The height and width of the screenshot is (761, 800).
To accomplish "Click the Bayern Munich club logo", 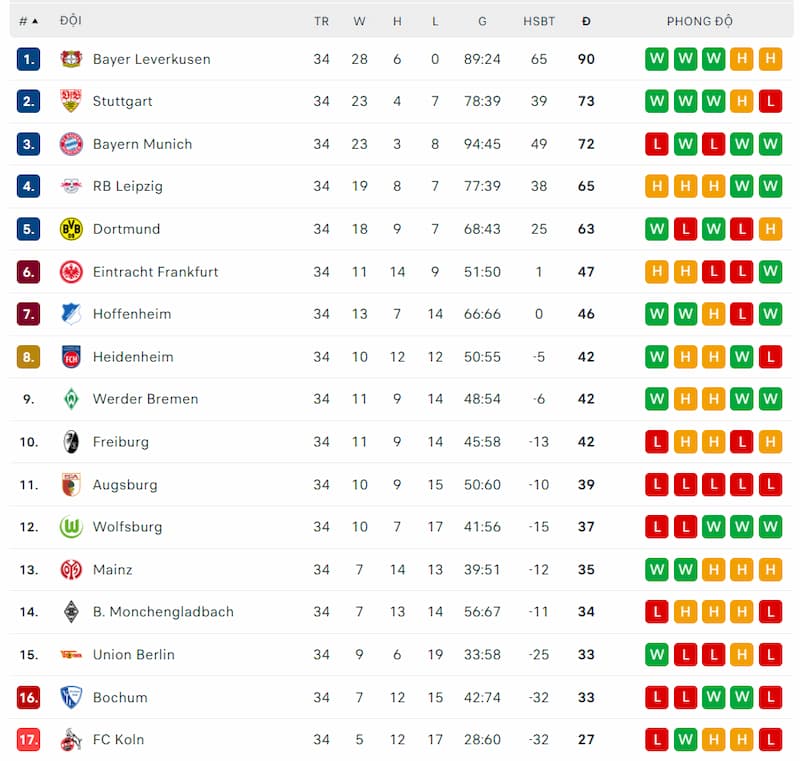I will (71, 144).
